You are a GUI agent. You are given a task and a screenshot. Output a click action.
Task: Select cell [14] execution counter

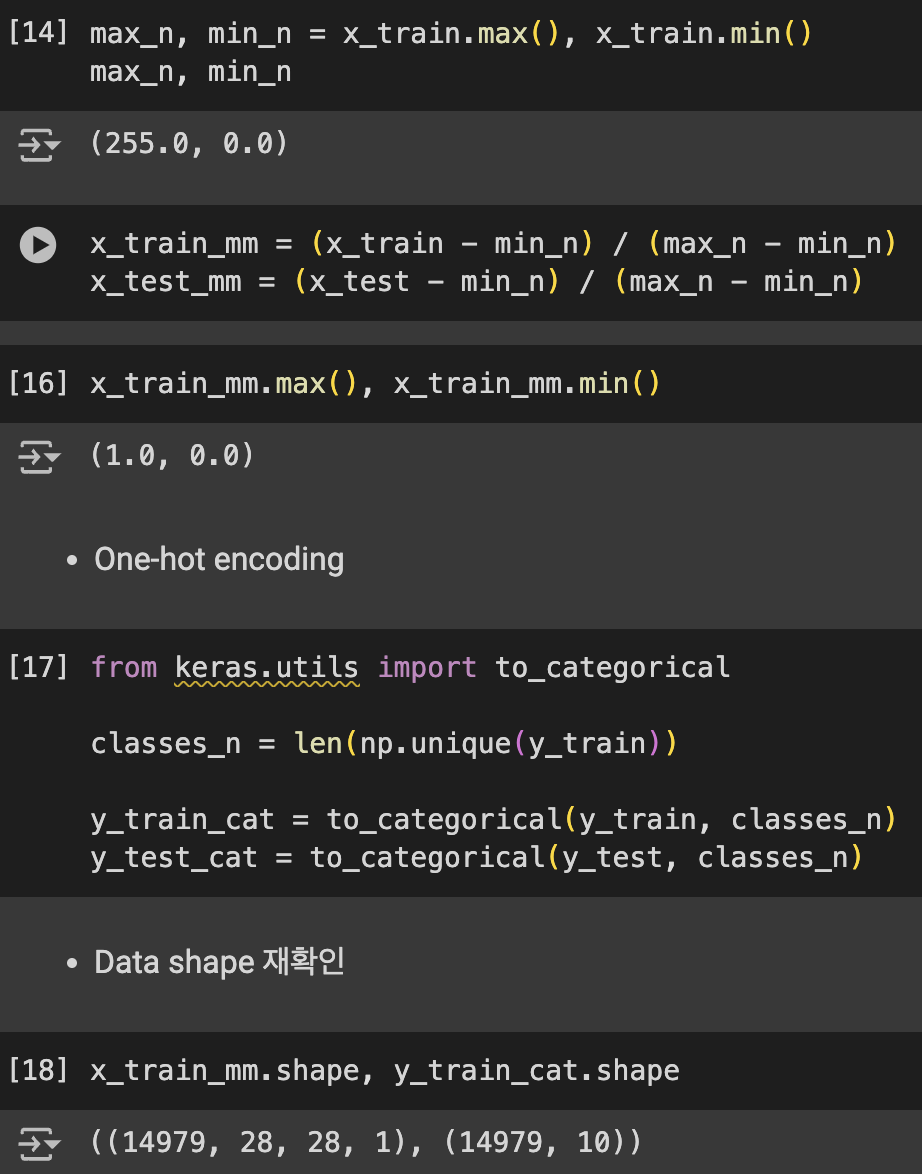pos(37,34)
